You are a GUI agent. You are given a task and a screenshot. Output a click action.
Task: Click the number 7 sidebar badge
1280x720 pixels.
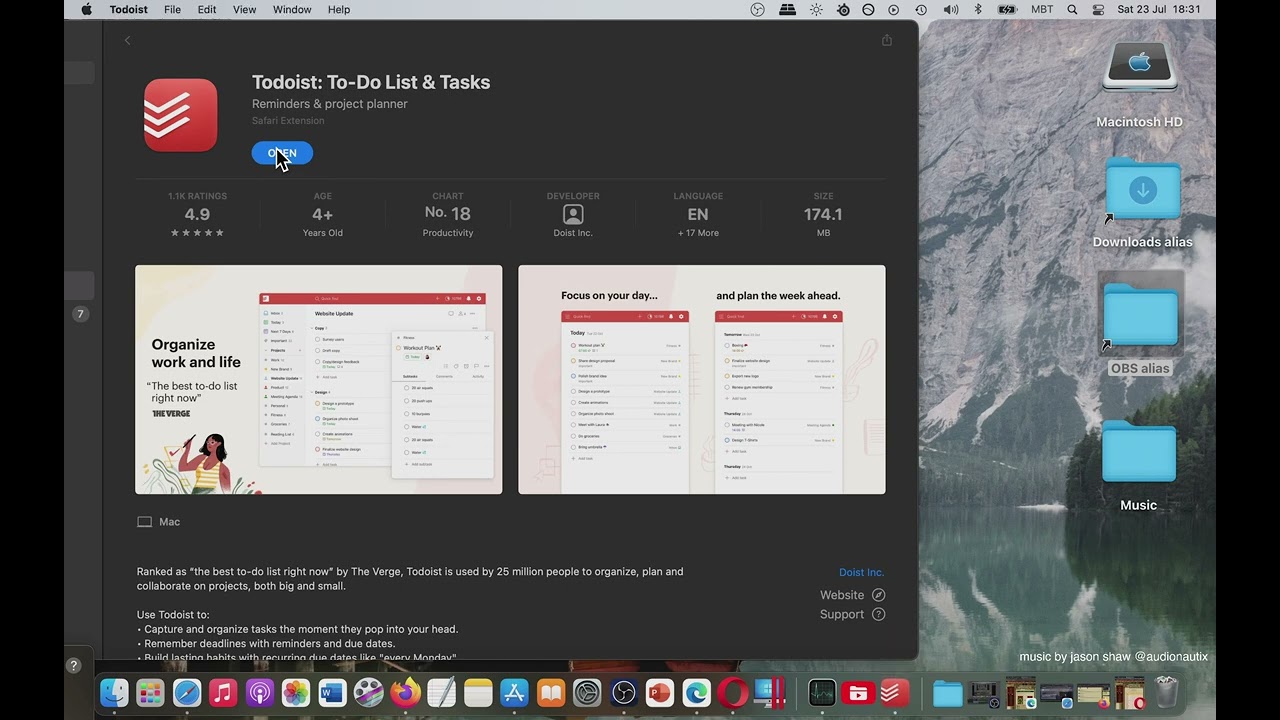pos(80,314)
